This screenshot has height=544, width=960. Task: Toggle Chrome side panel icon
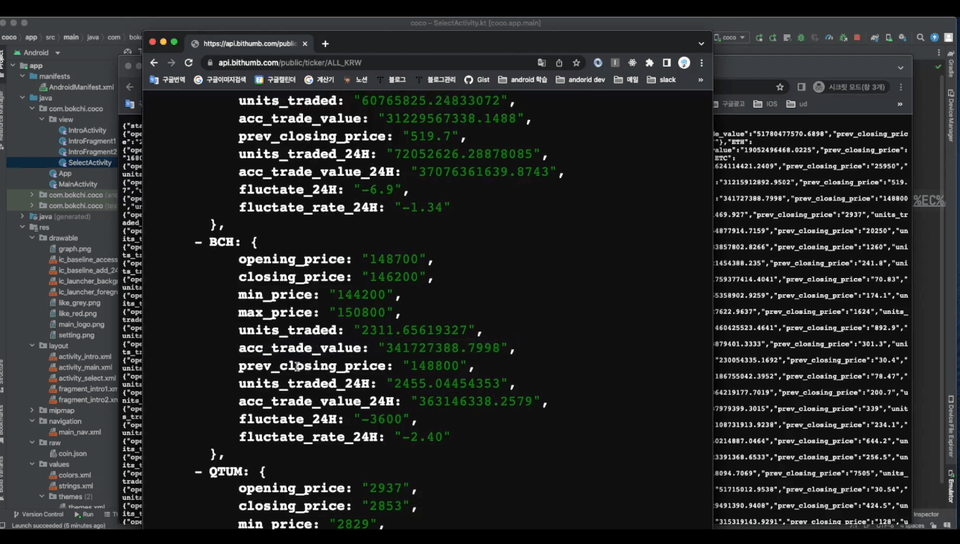(667, 62)
